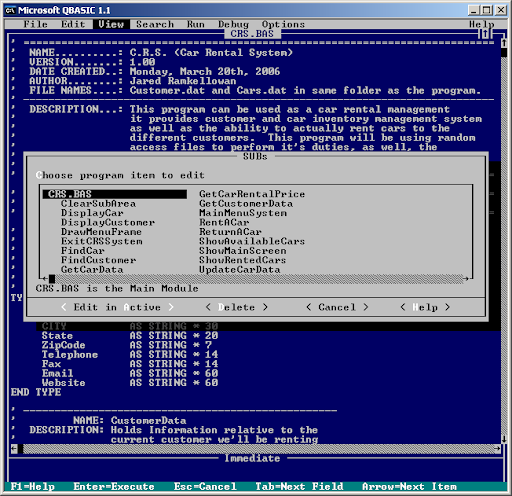Select the MainMenuSystem subroutine
Image resolution: width=512 pixels, height=496 pixels.
click(243, 213)
